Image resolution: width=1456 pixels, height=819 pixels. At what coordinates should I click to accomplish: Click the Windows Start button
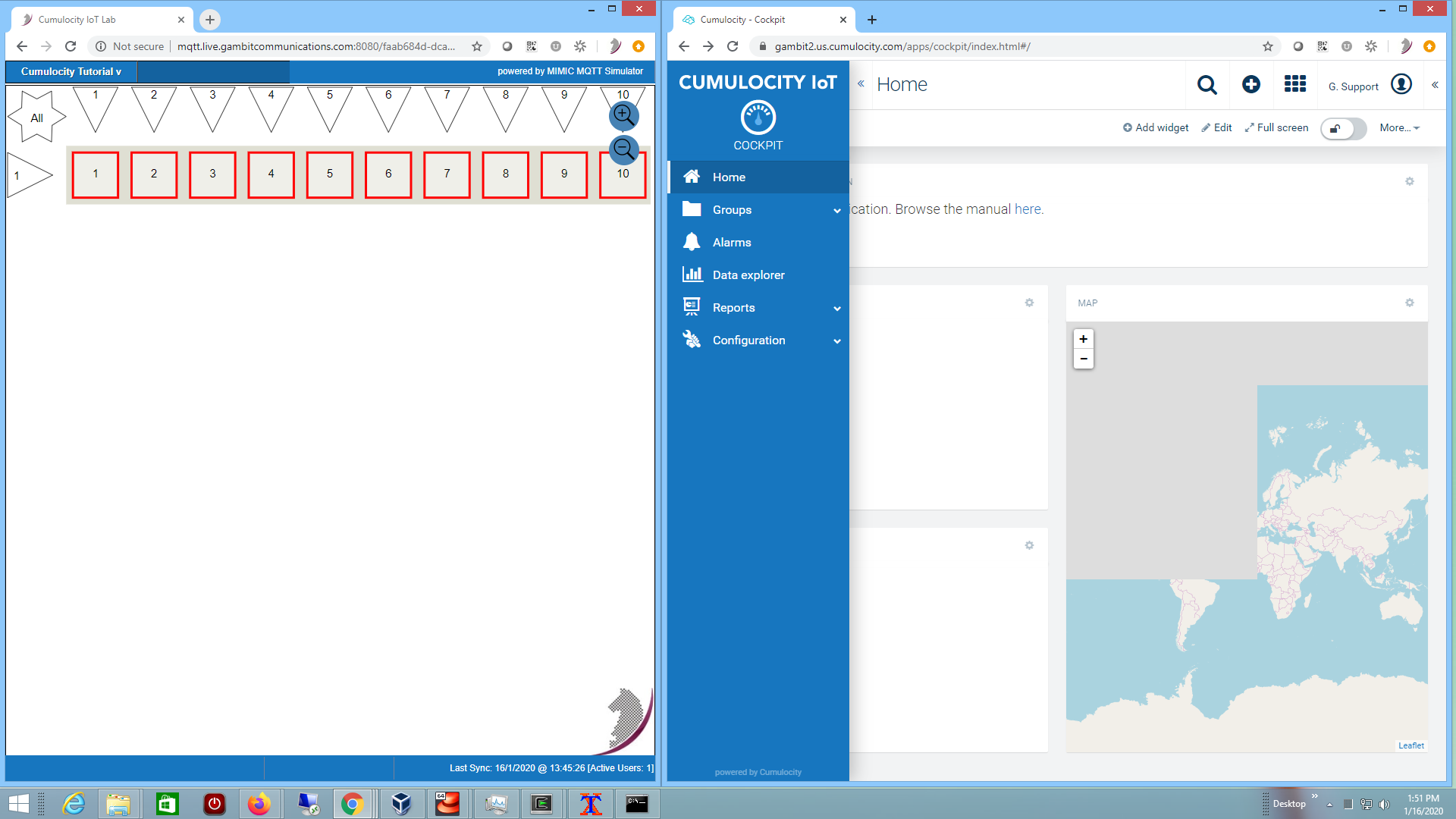(x=18, y=804)
